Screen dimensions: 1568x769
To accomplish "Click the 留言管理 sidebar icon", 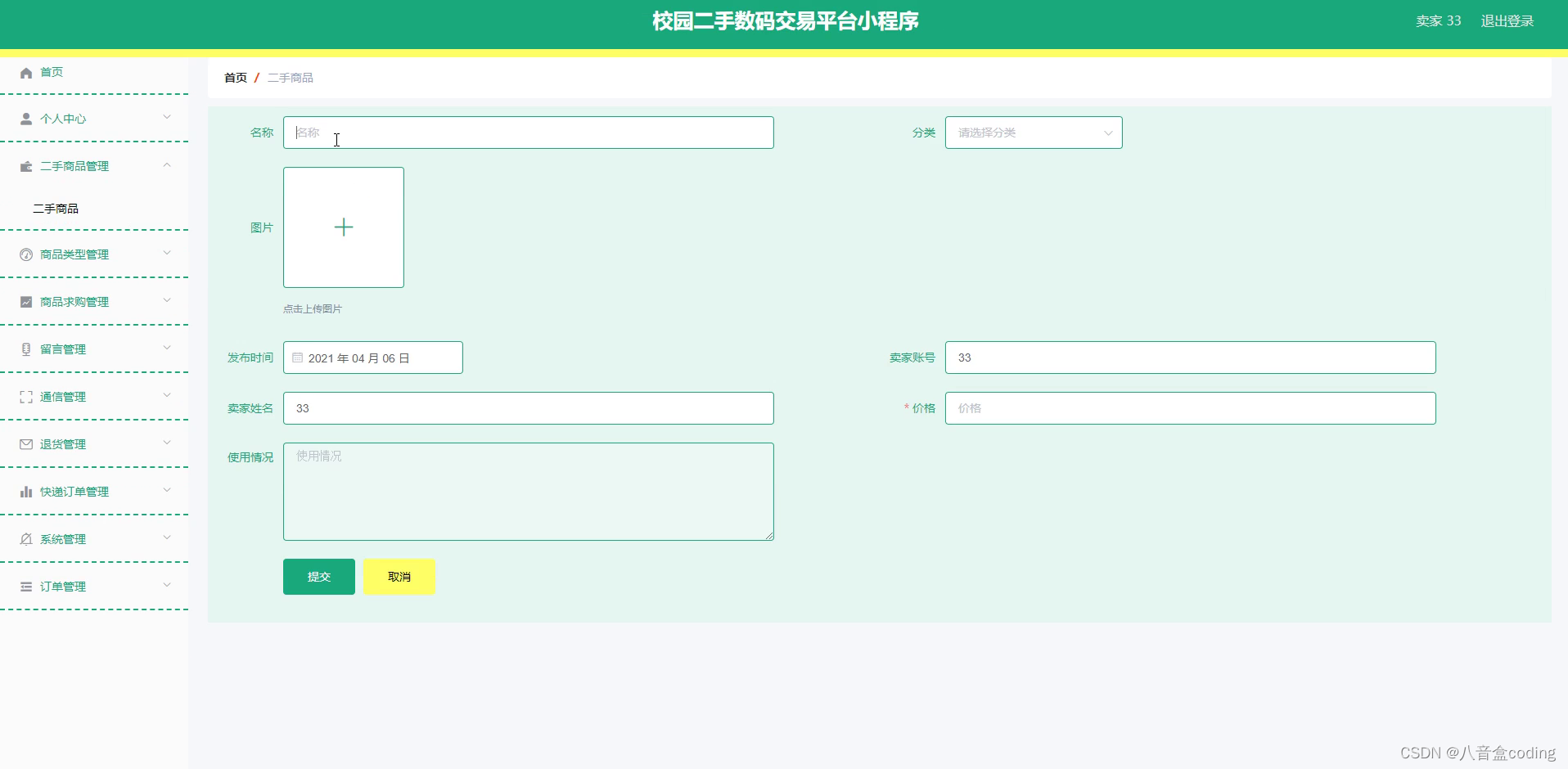I will (26, 349).
